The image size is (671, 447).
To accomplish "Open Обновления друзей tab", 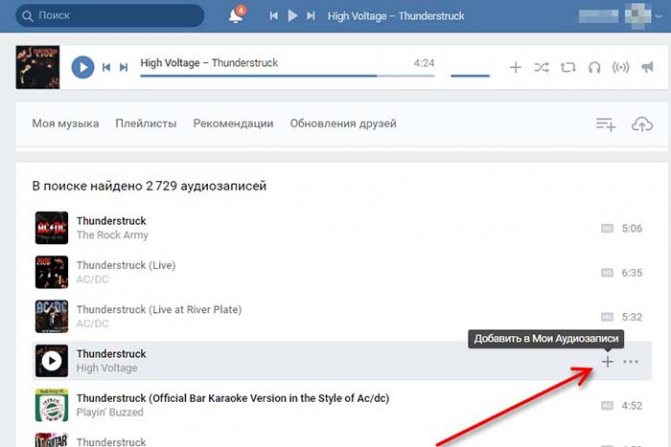I will 343,124.
